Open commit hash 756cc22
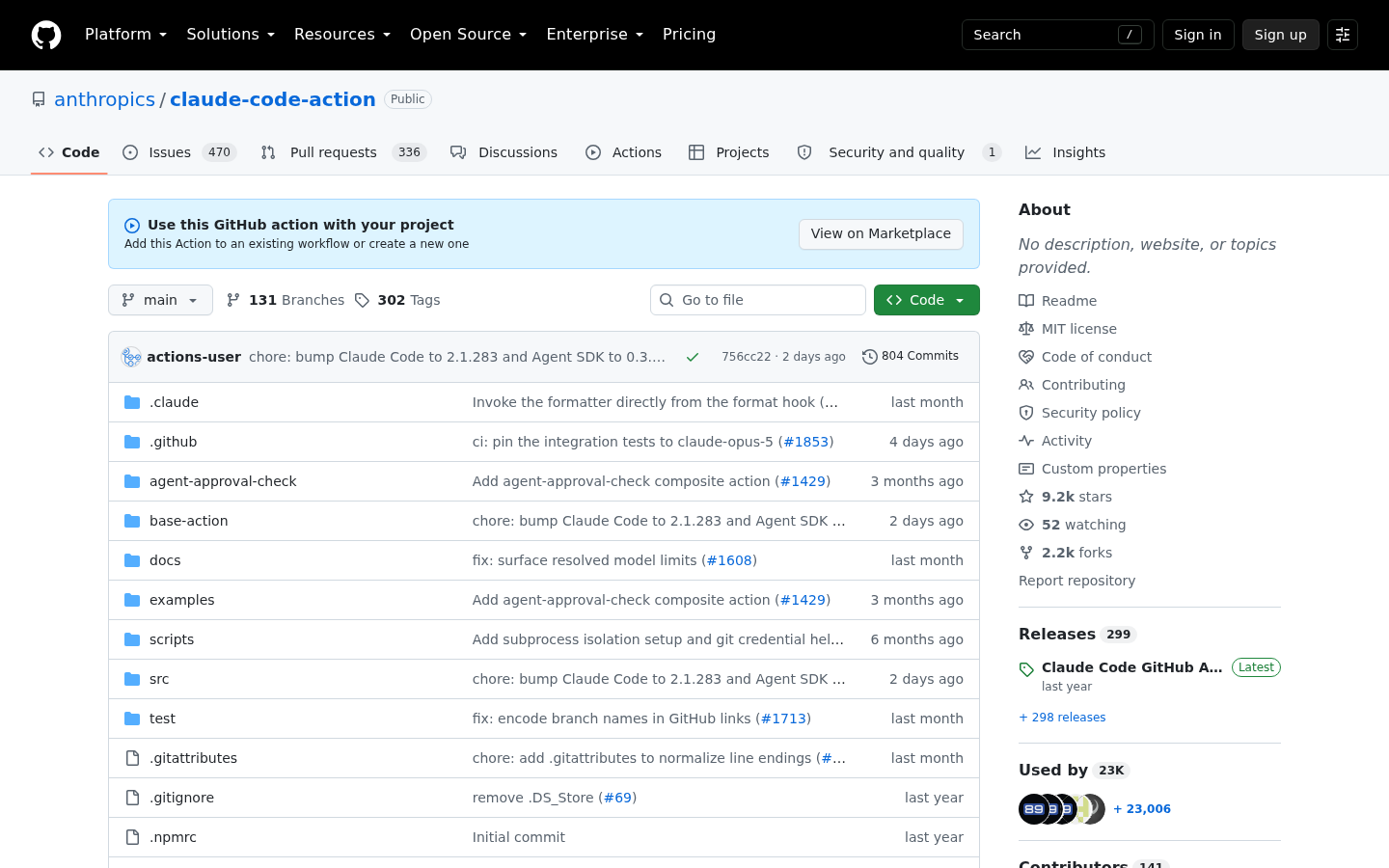The width and height of the screenshot is (1389, 868). click(x=747, y=357)
